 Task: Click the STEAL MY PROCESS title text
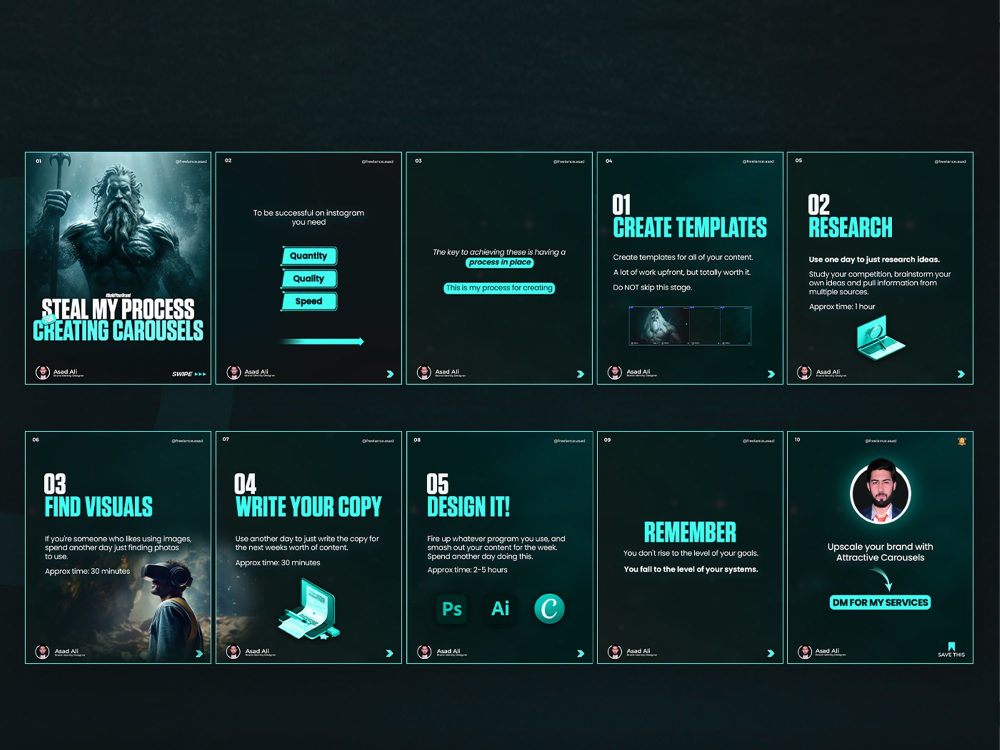[x=118, y=309]
